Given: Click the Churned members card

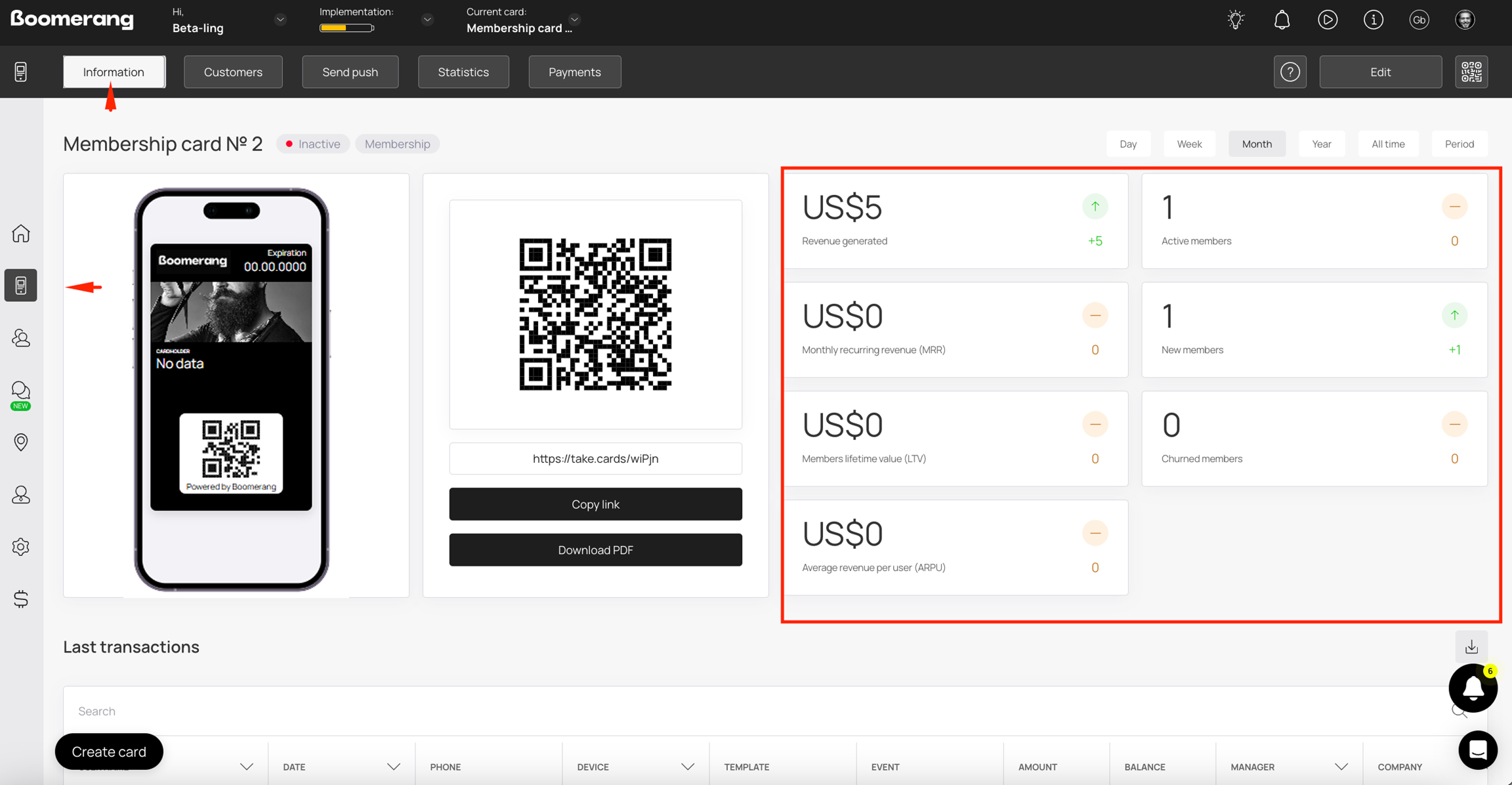Looking at the screenshot, I should [x=1314, y=439].
